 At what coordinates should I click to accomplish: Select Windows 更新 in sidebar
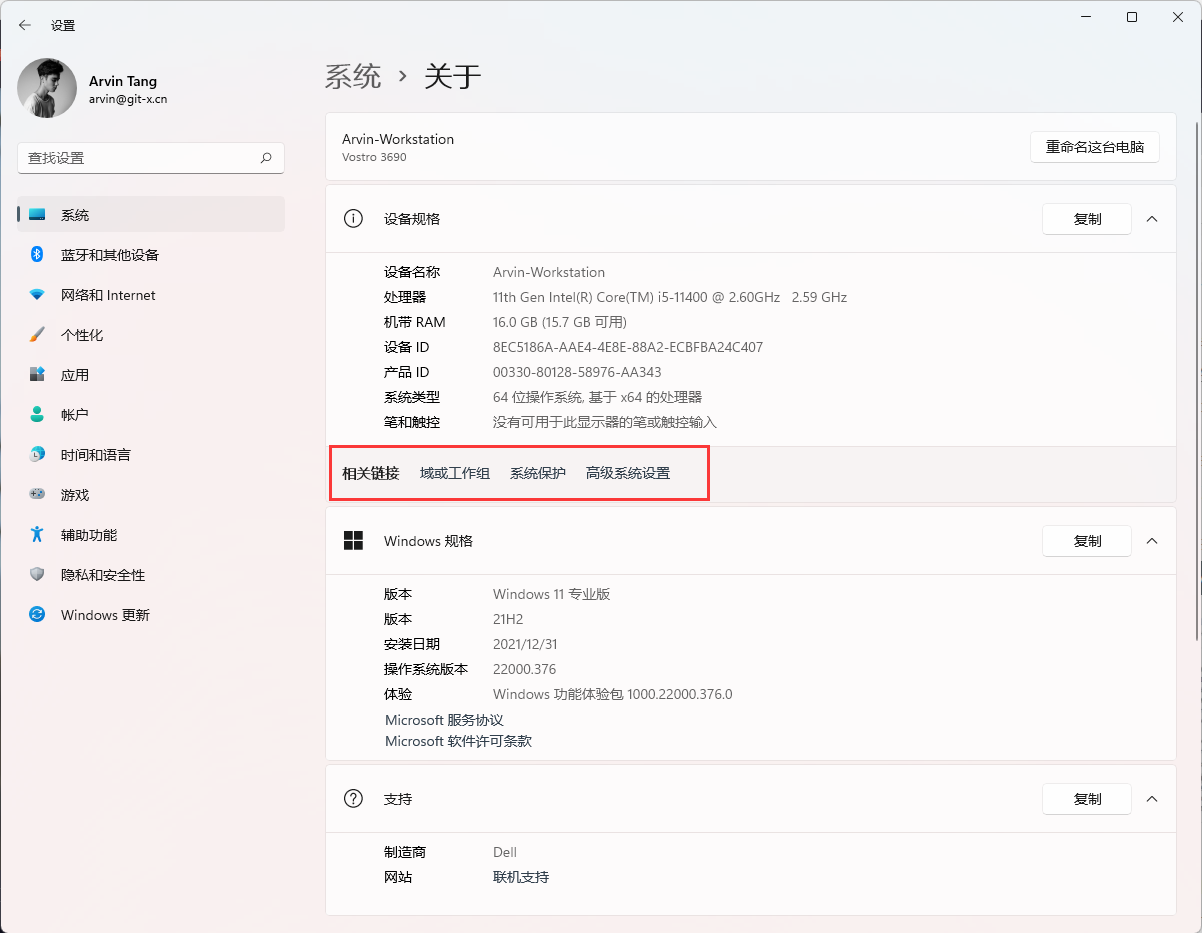[x=151, y=615]
